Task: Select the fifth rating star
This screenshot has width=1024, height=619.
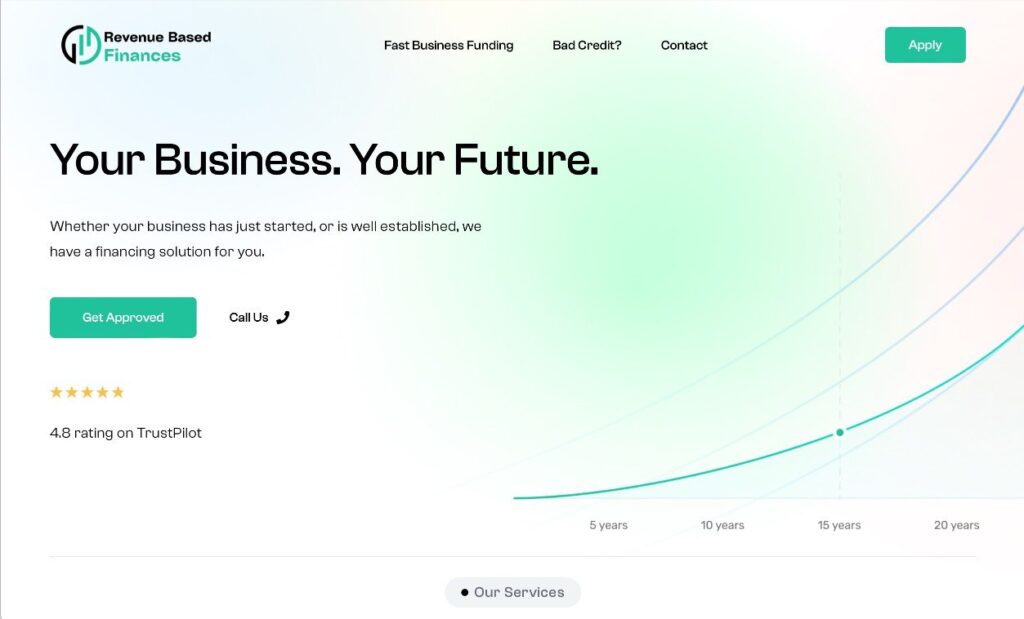Action: (x=118, y=392)
